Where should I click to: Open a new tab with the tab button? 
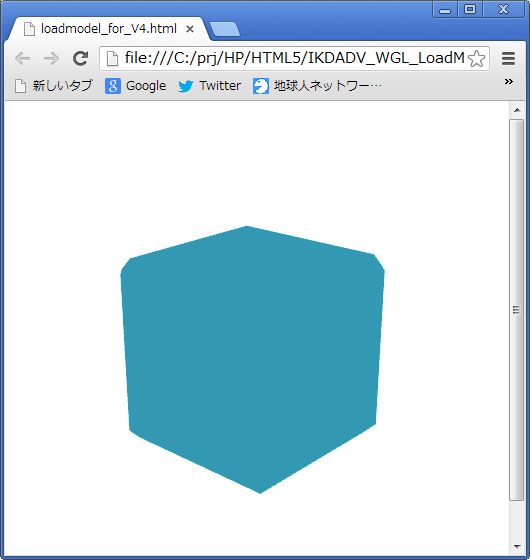pos(225,29)
